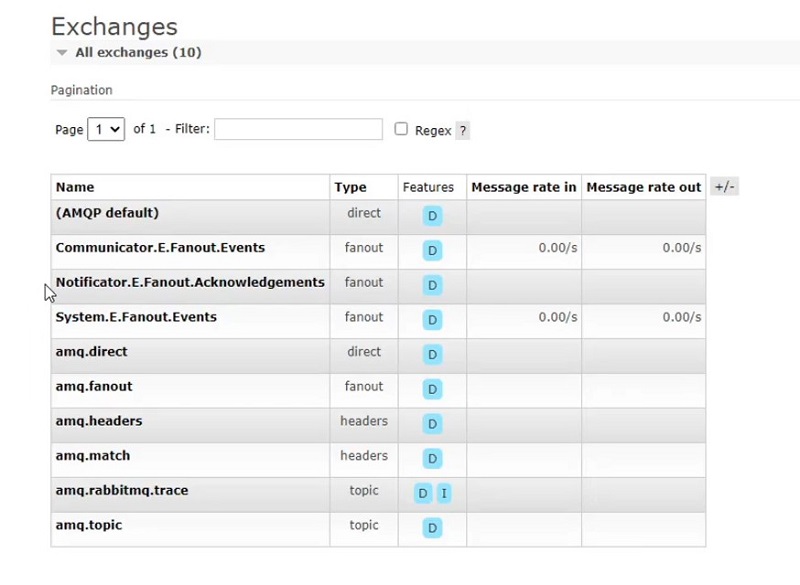Screen dimensions: 800x585
Task: Open the amq.fanout exchange
Action: coord(94,386)
